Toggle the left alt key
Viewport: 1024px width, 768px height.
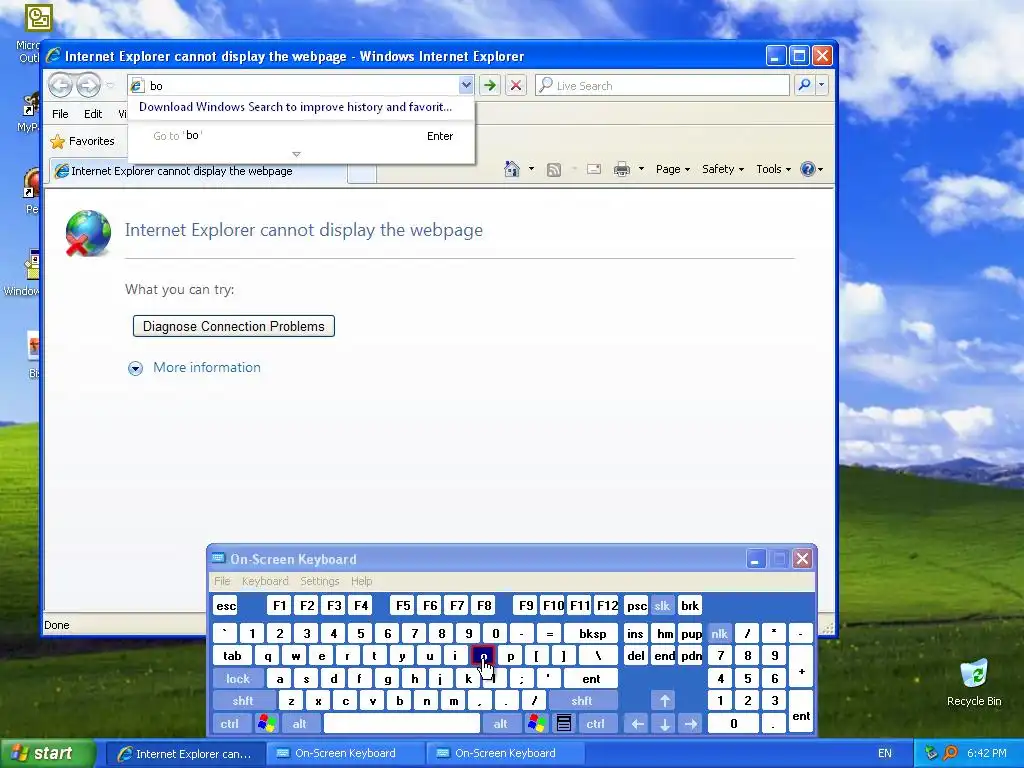[x=299, y=724]
